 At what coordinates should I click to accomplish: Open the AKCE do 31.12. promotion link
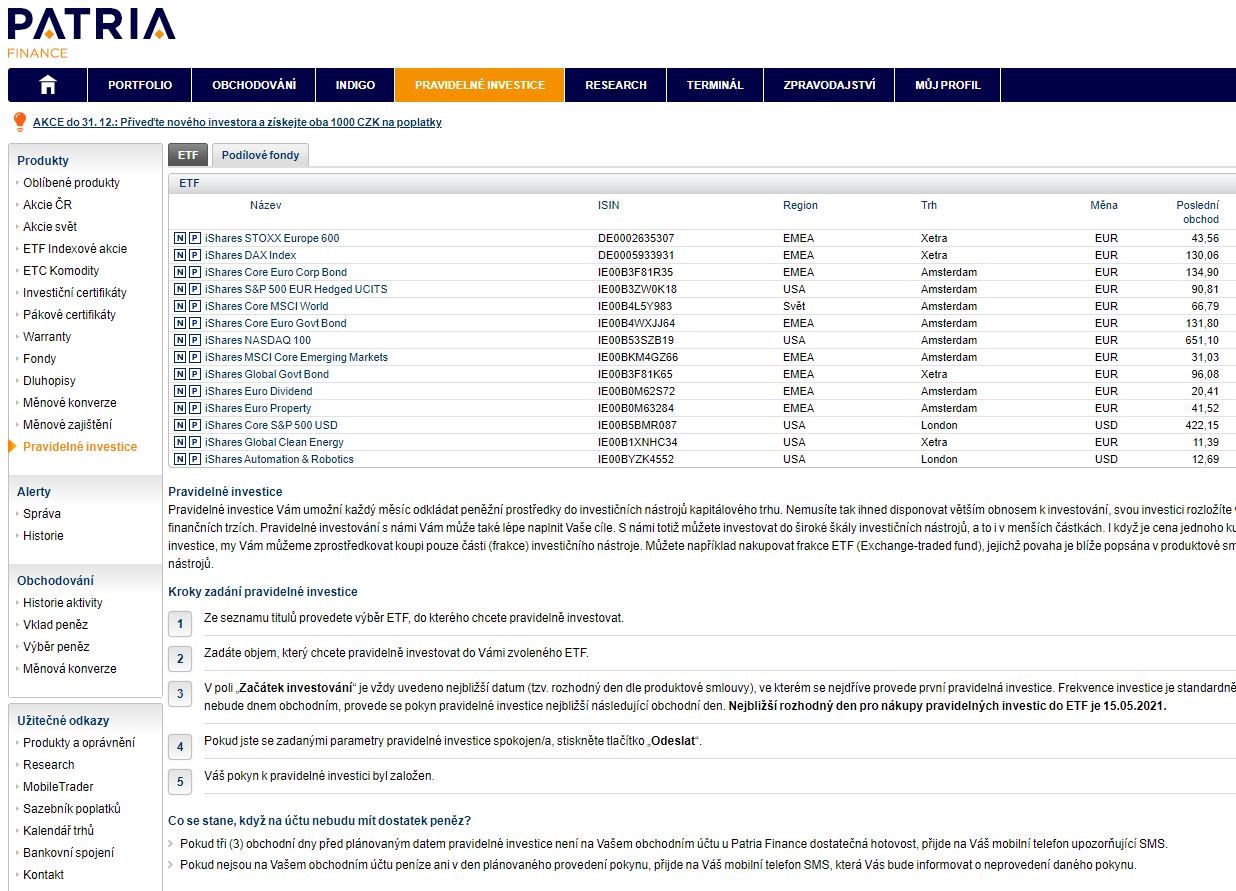pyautogui.click(x=237, y=123)
